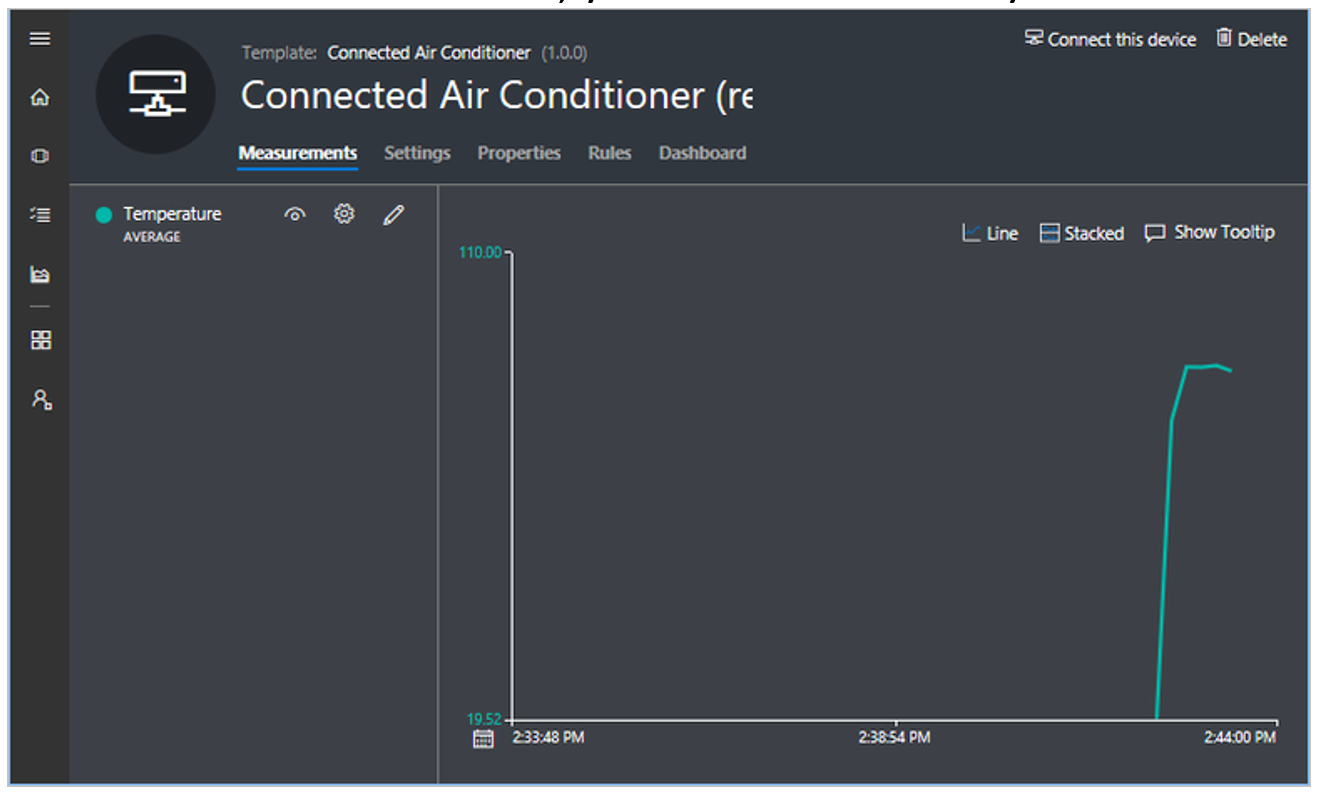
Task: Open the Settings tab
Action: 417,153
